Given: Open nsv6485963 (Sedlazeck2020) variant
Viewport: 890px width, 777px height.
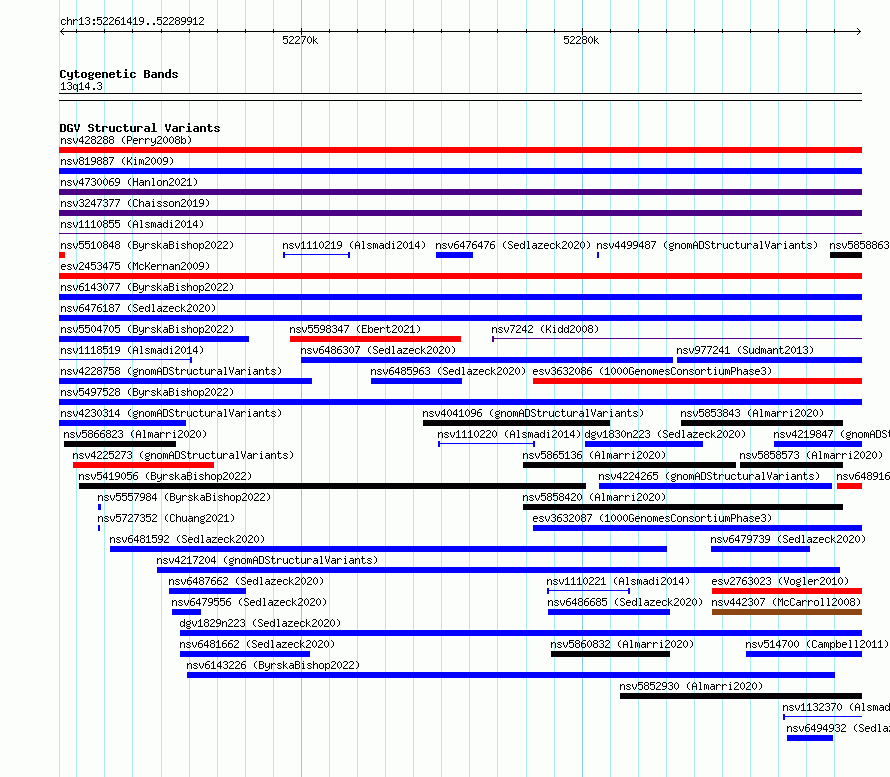Looking at the screenshot, I should point(448,371).
